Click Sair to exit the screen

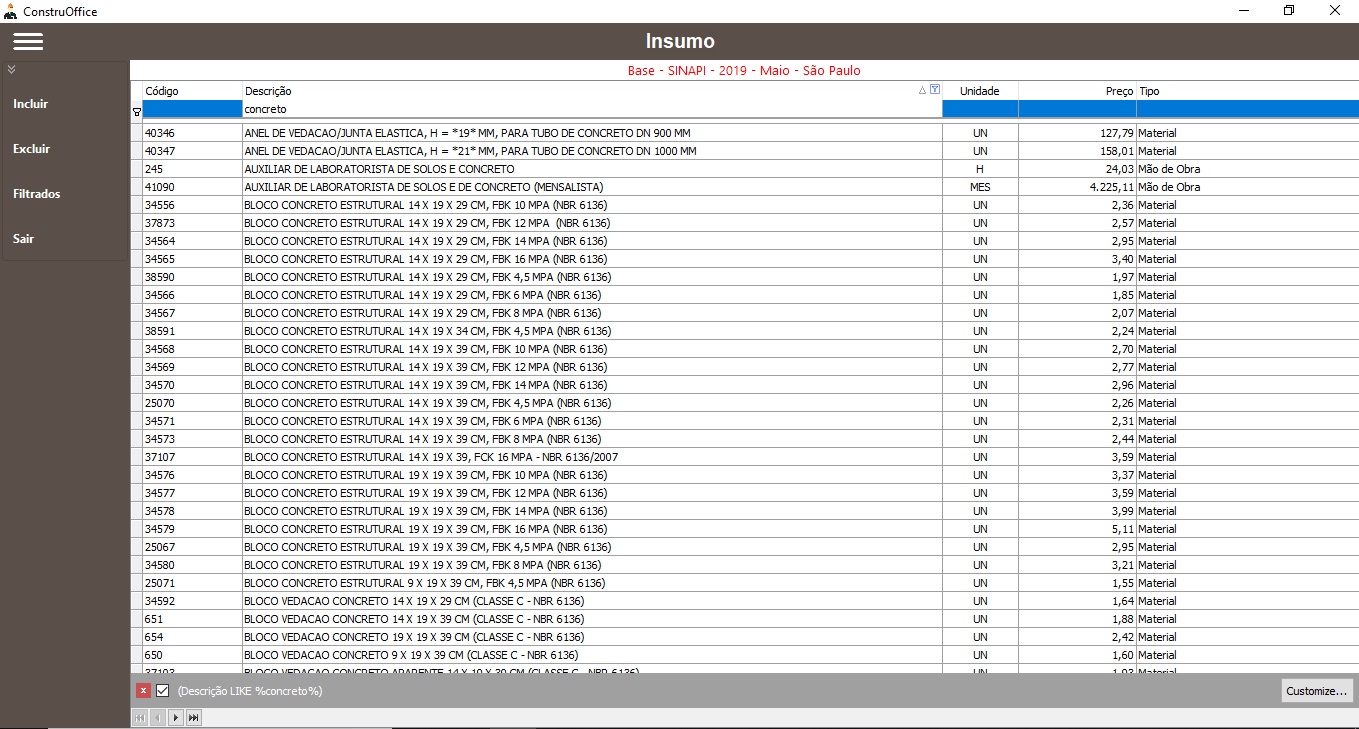24,239
